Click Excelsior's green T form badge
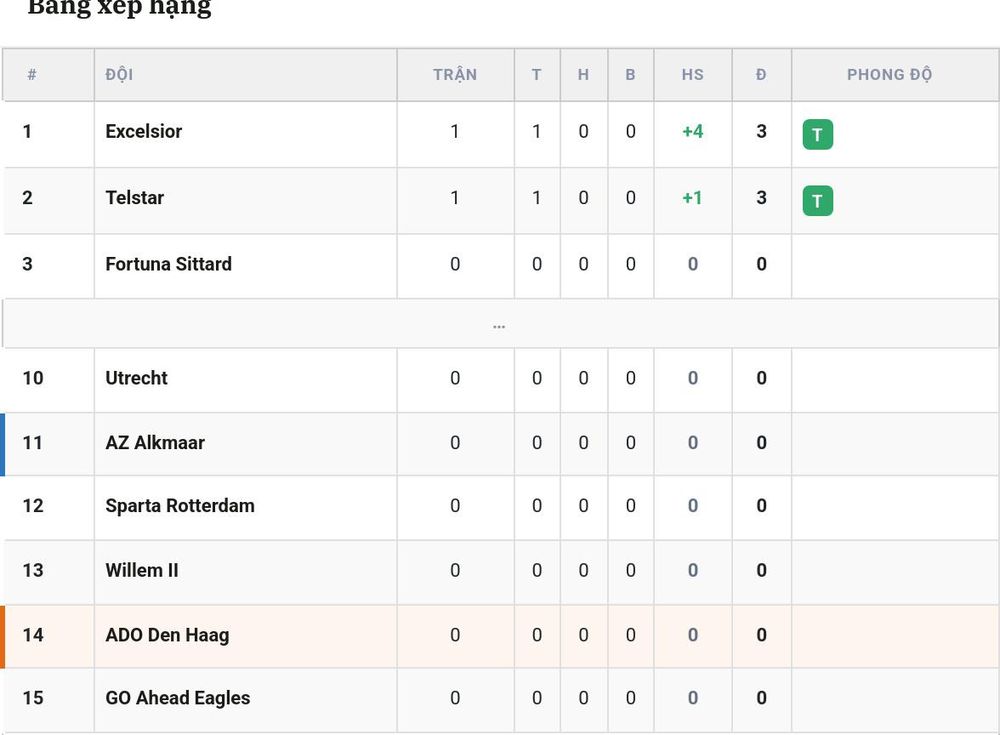This screenshot has width=1000, height=735. point(818,135)
